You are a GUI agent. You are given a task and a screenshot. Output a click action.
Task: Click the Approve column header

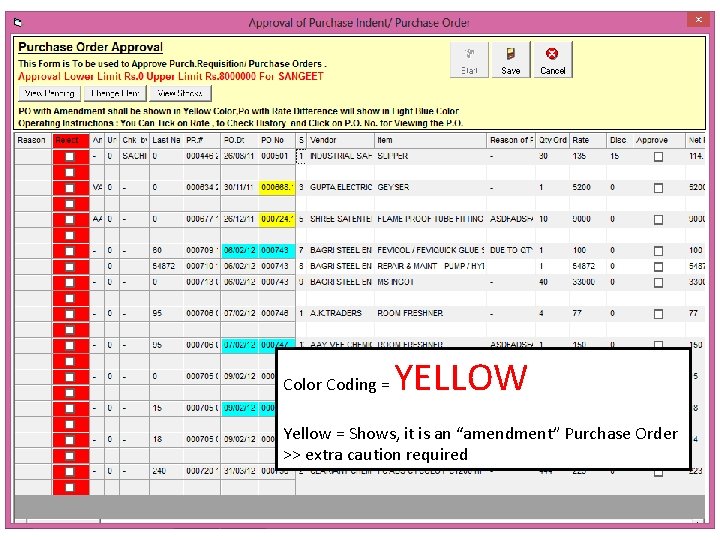point(658,140)
